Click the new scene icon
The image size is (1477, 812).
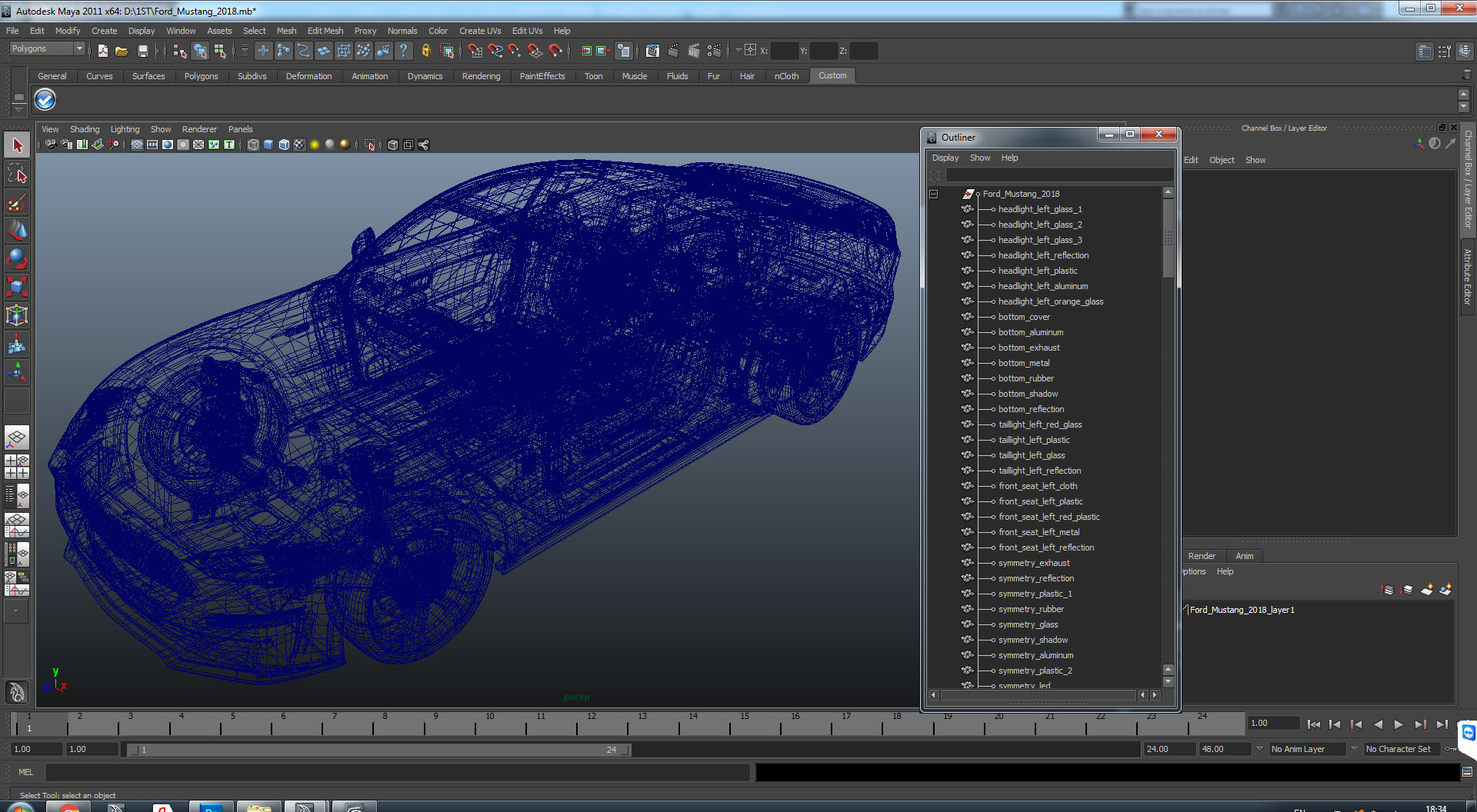point(102,51)
